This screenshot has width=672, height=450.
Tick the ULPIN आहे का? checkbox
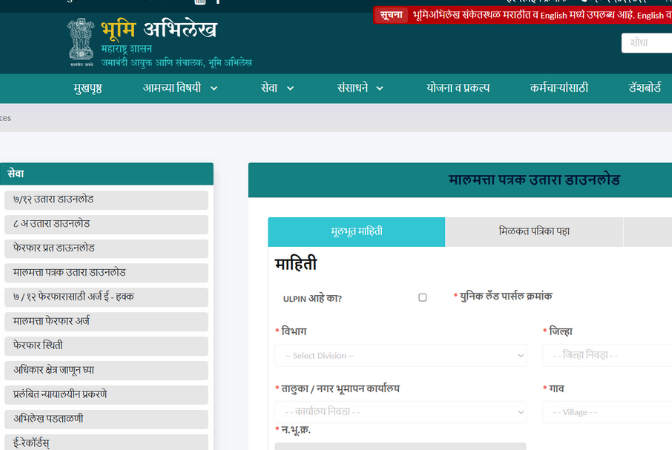coord(422,297)
